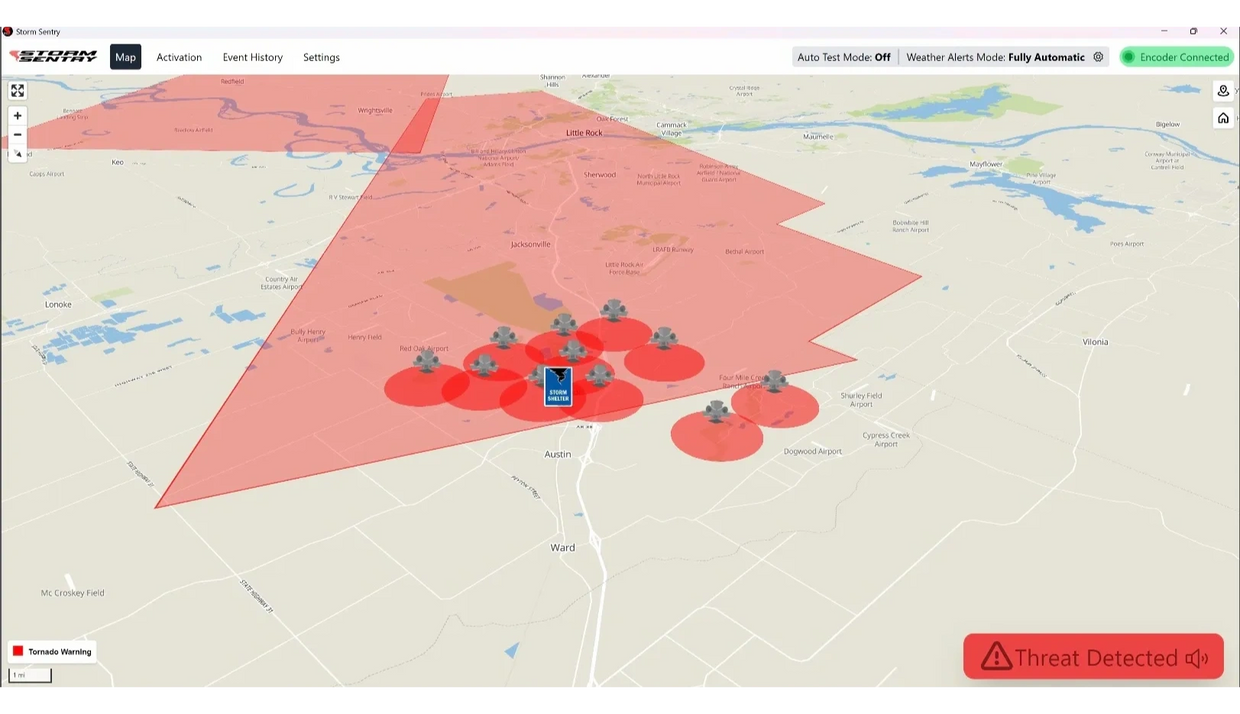Click the speaker icon in Threat Detected

1196,658
